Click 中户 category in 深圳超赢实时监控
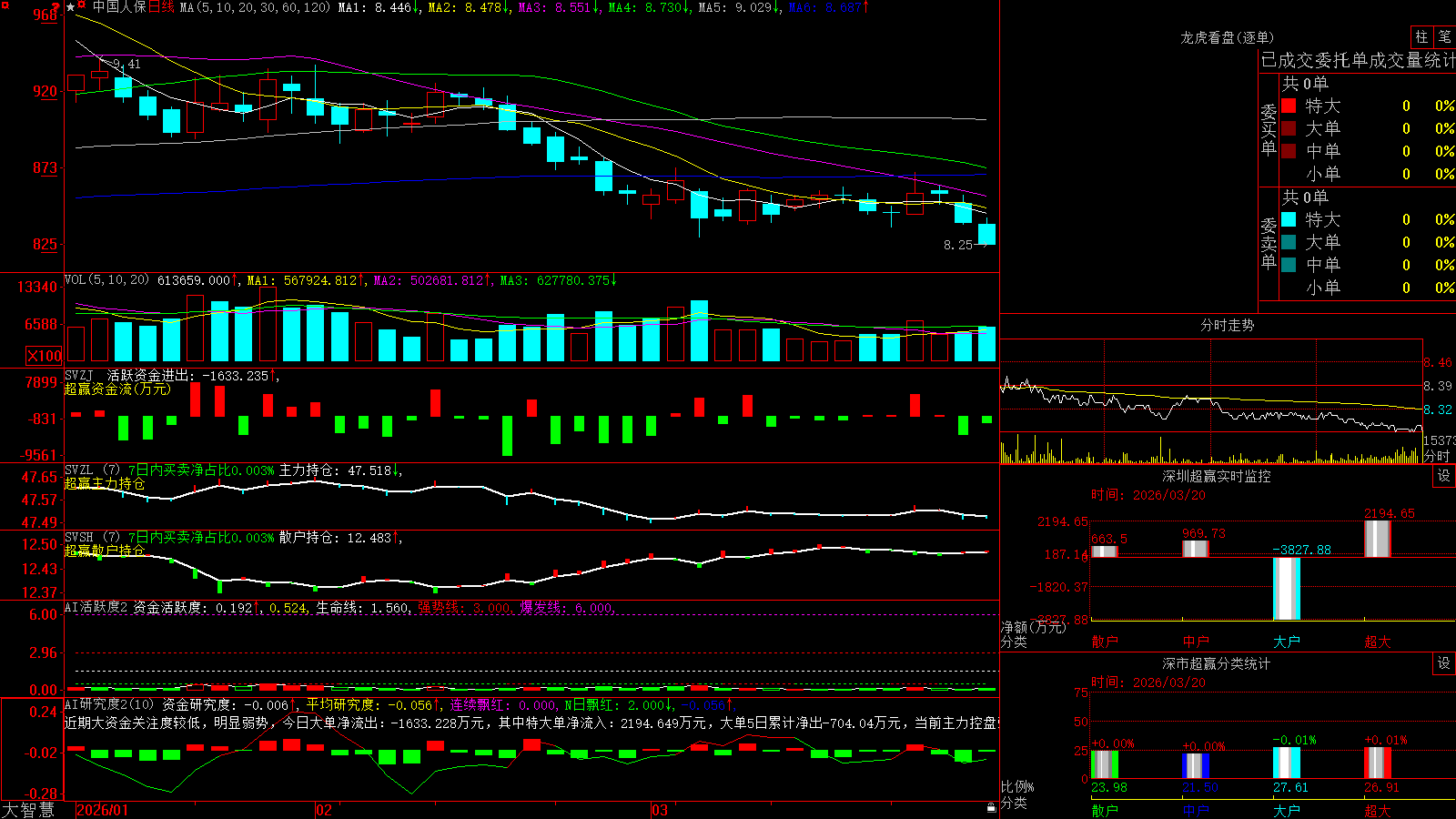 coord(1196,642)
